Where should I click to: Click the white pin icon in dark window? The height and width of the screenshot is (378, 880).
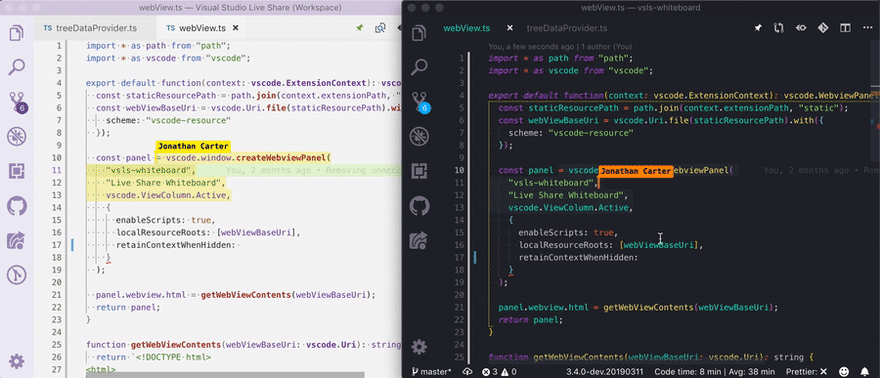(758, 28)
